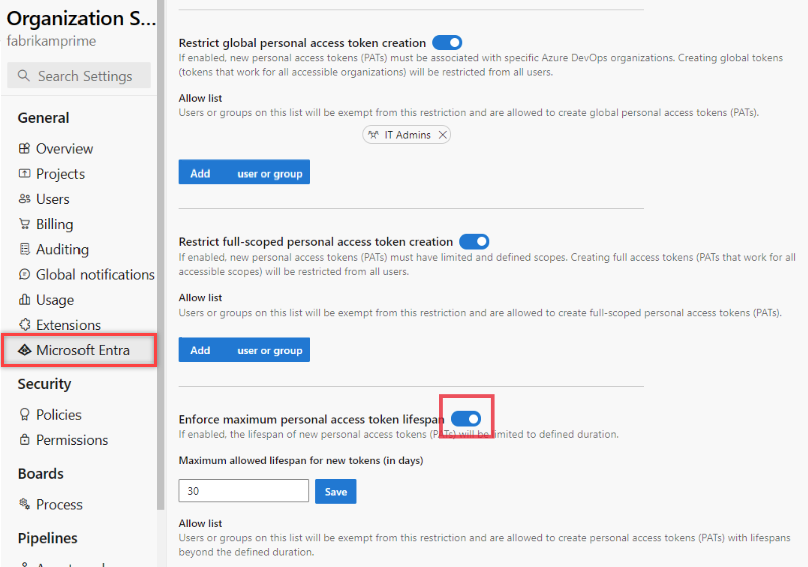The image size is (808, 567).
Task: Click the maximum lifespan days input field
Action: [244, 491]
